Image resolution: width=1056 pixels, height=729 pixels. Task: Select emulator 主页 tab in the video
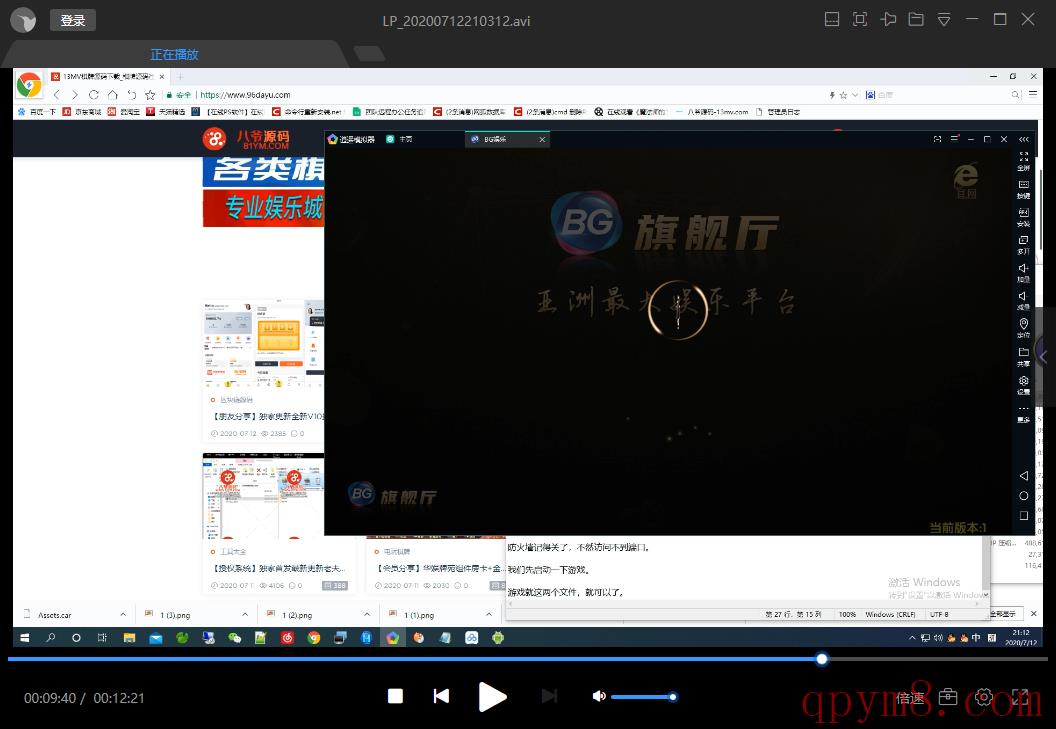click(x=399, y=139)
